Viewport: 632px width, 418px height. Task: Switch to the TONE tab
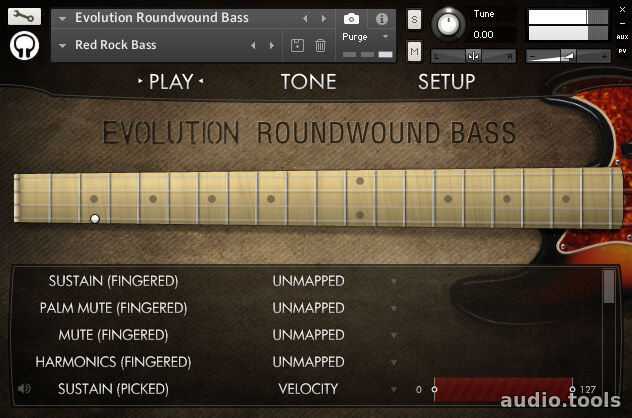click(308, 82)
